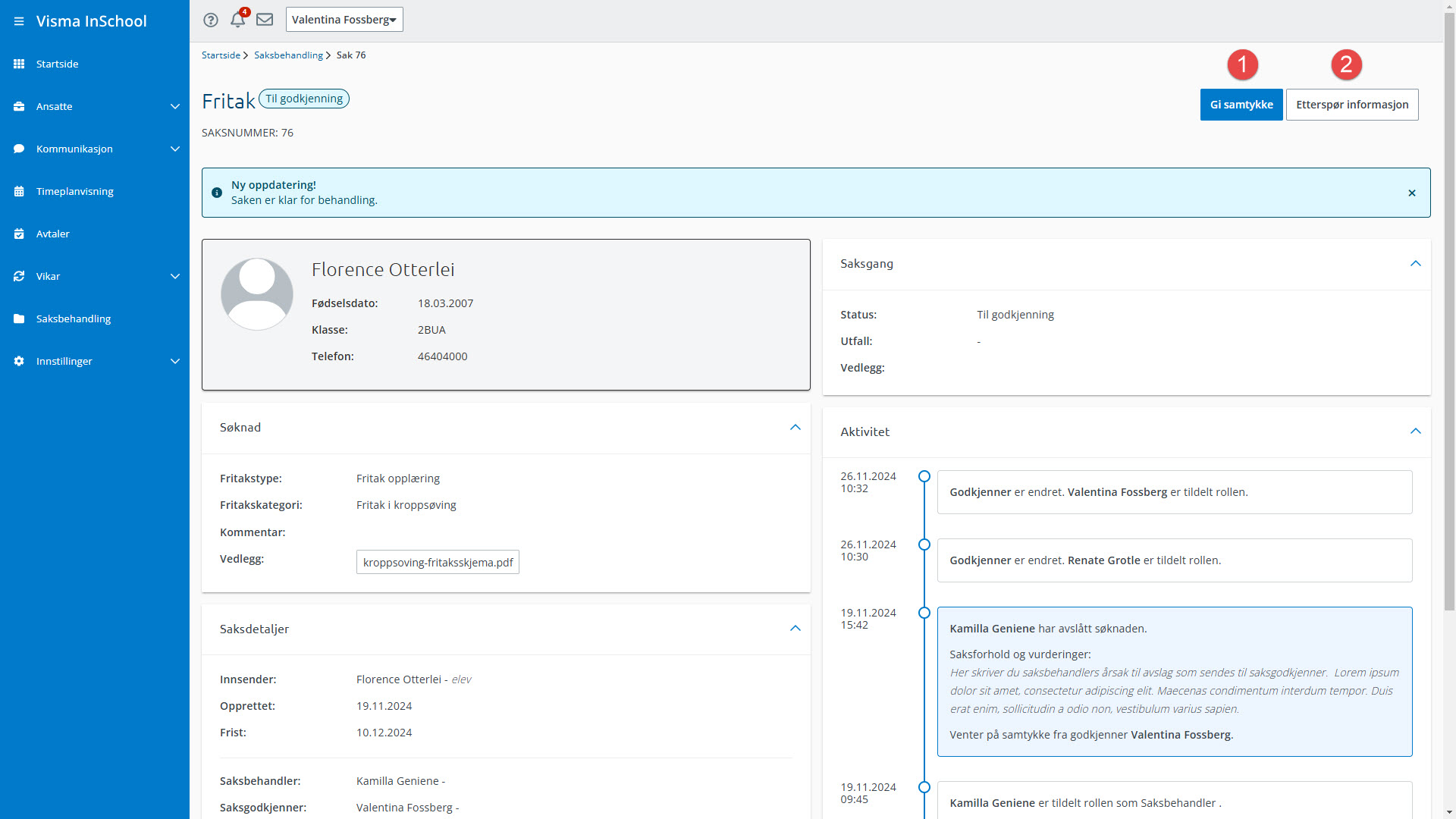Collapse the Aktivitet panel
Screen dimensions: 1456x819
[x=1415, y=431]
